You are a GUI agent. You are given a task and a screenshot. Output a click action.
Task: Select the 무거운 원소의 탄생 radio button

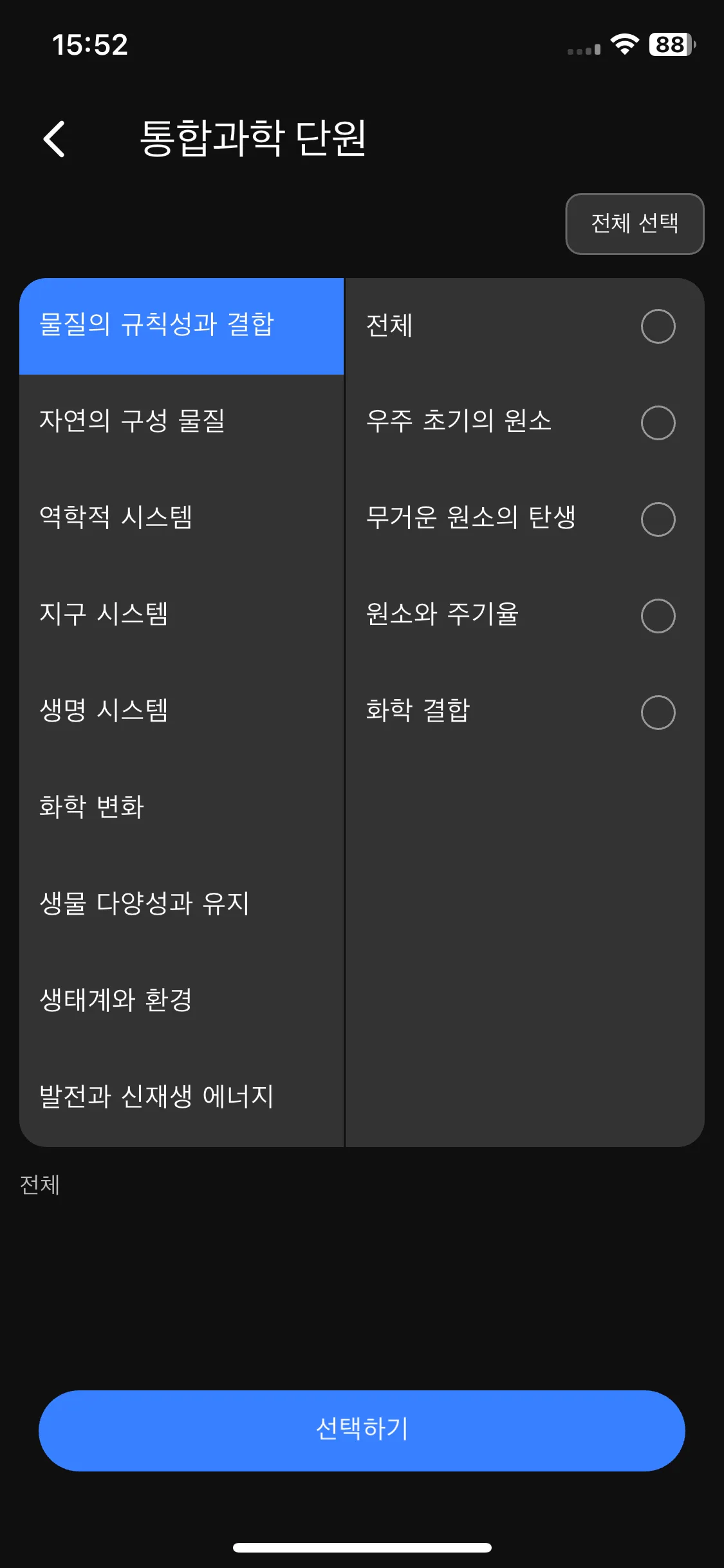(658, 519)
